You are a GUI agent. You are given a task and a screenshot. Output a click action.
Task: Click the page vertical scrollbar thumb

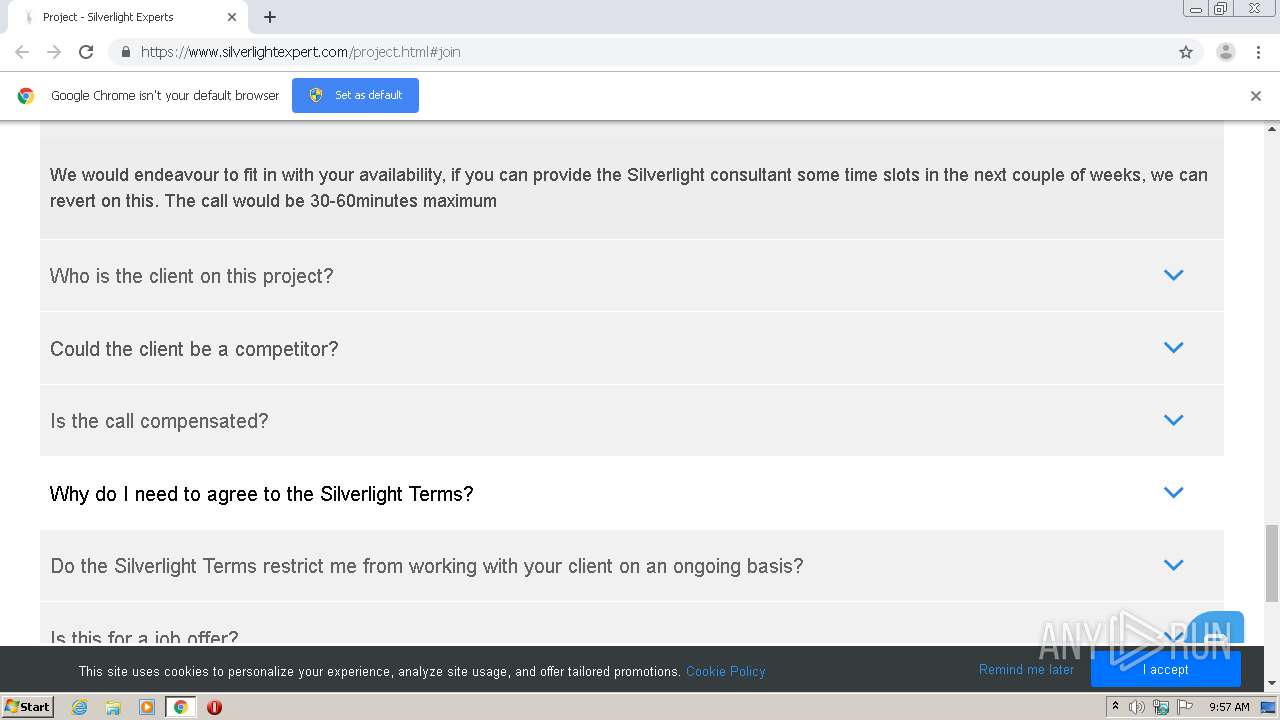[1272, 562]
